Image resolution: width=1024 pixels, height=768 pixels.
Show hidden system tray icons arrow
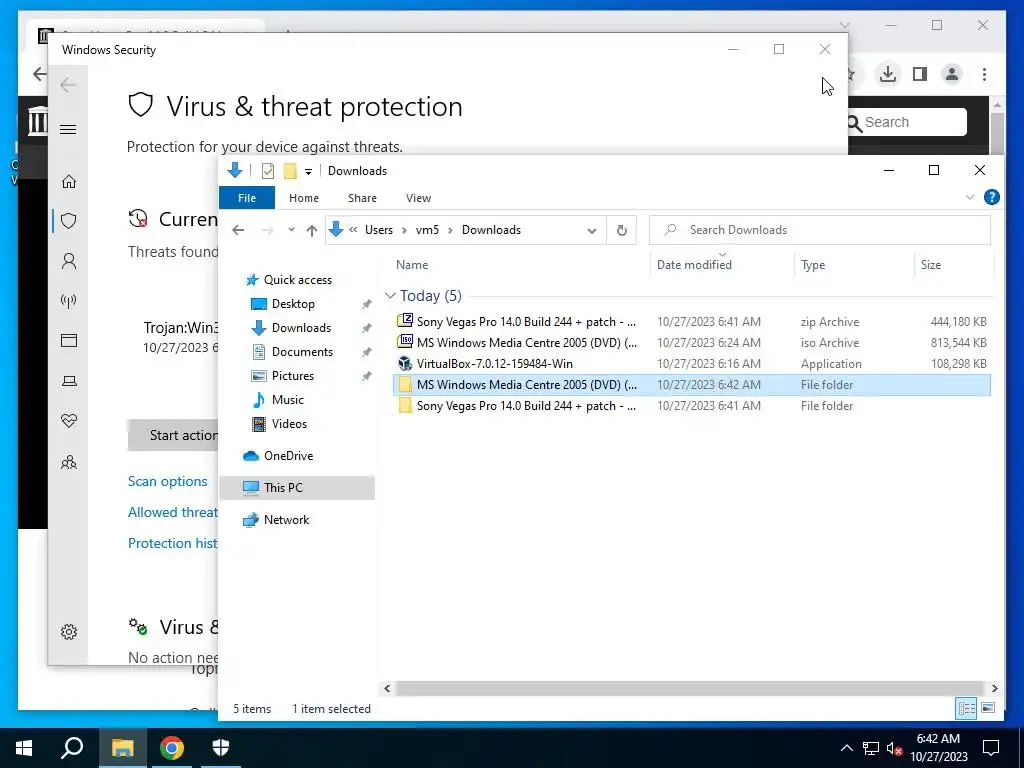coord(846,748)
